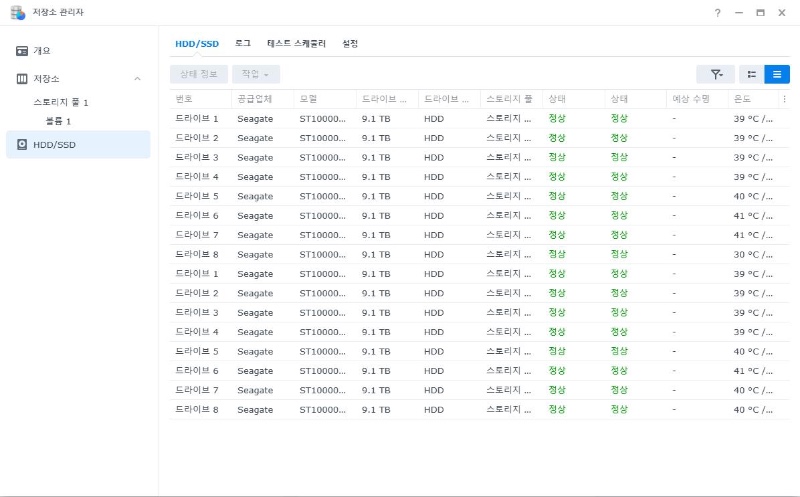Select 스토리지 풀 1 in the tree
800x497 pixels.
61,103
